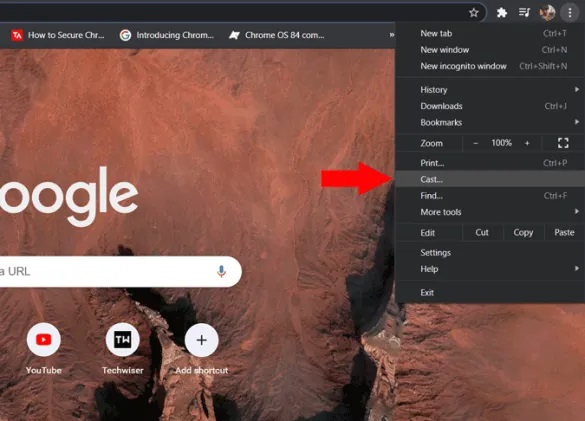585x421 pixels.
Task: Expand the Bookmarks submenu
Action: (x=490, y=122)
